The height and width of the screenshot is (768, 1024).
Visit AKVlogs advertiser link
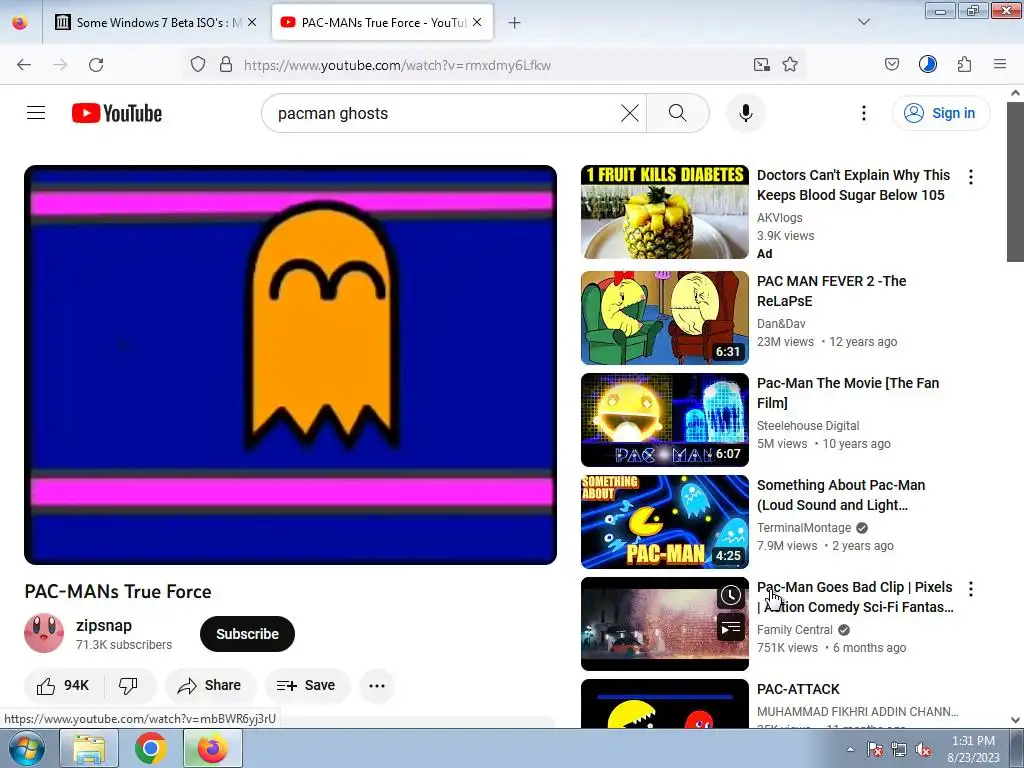coord(780,217)
